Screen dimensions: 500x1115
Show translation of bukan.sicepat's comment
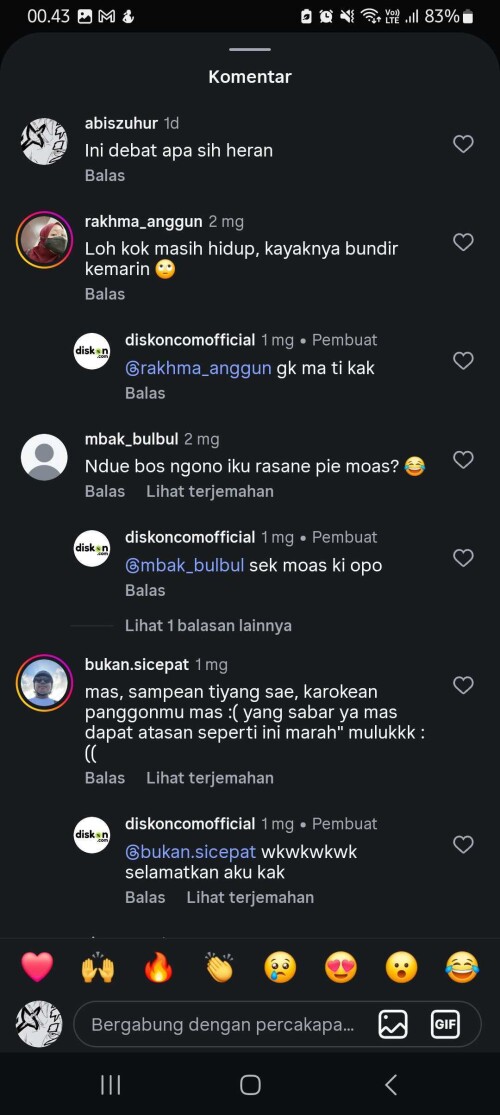(210, 778)
